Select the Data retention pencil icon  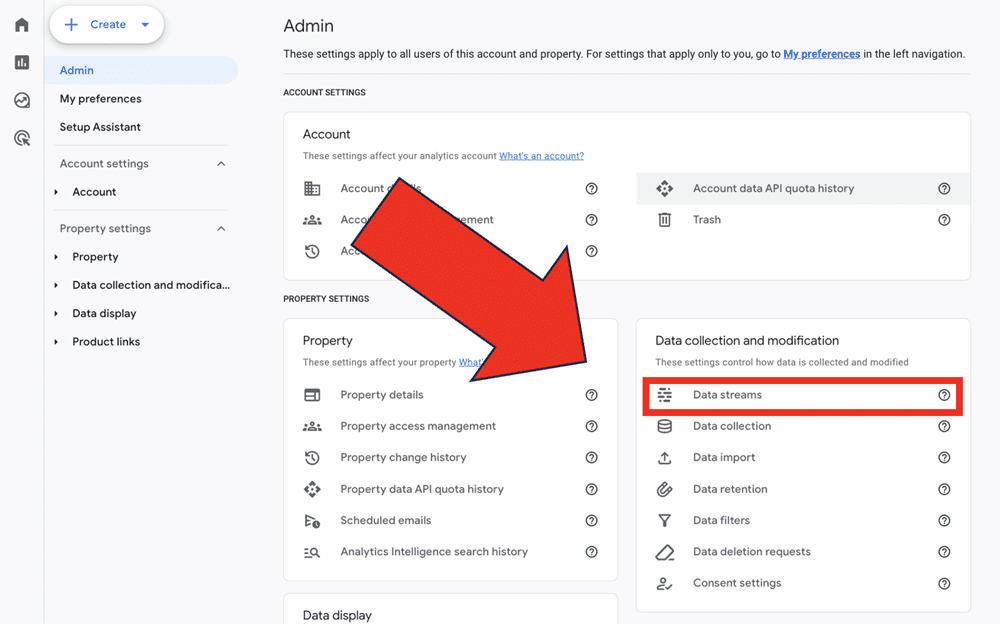[665, 488]
